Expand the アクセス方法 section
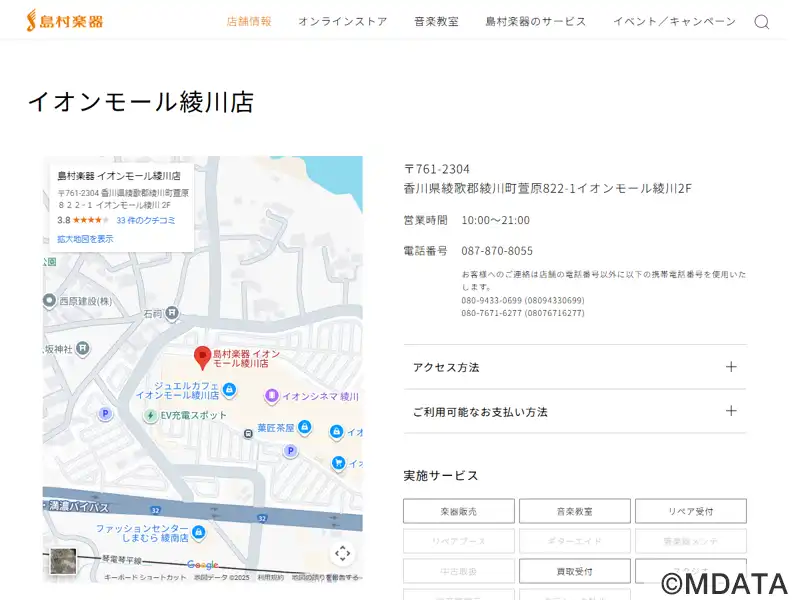The height and width of the screenshot is (600, 800). tap(575, 367)
